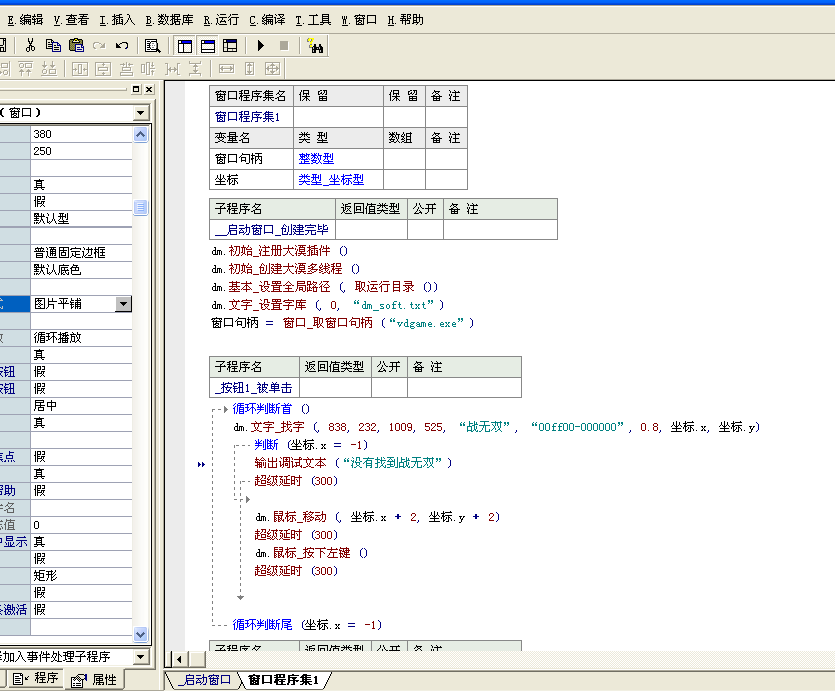This screenshot has height=691, width=835.
Task: Open the E.编辑 menu
Action: [x=25, y=20]
